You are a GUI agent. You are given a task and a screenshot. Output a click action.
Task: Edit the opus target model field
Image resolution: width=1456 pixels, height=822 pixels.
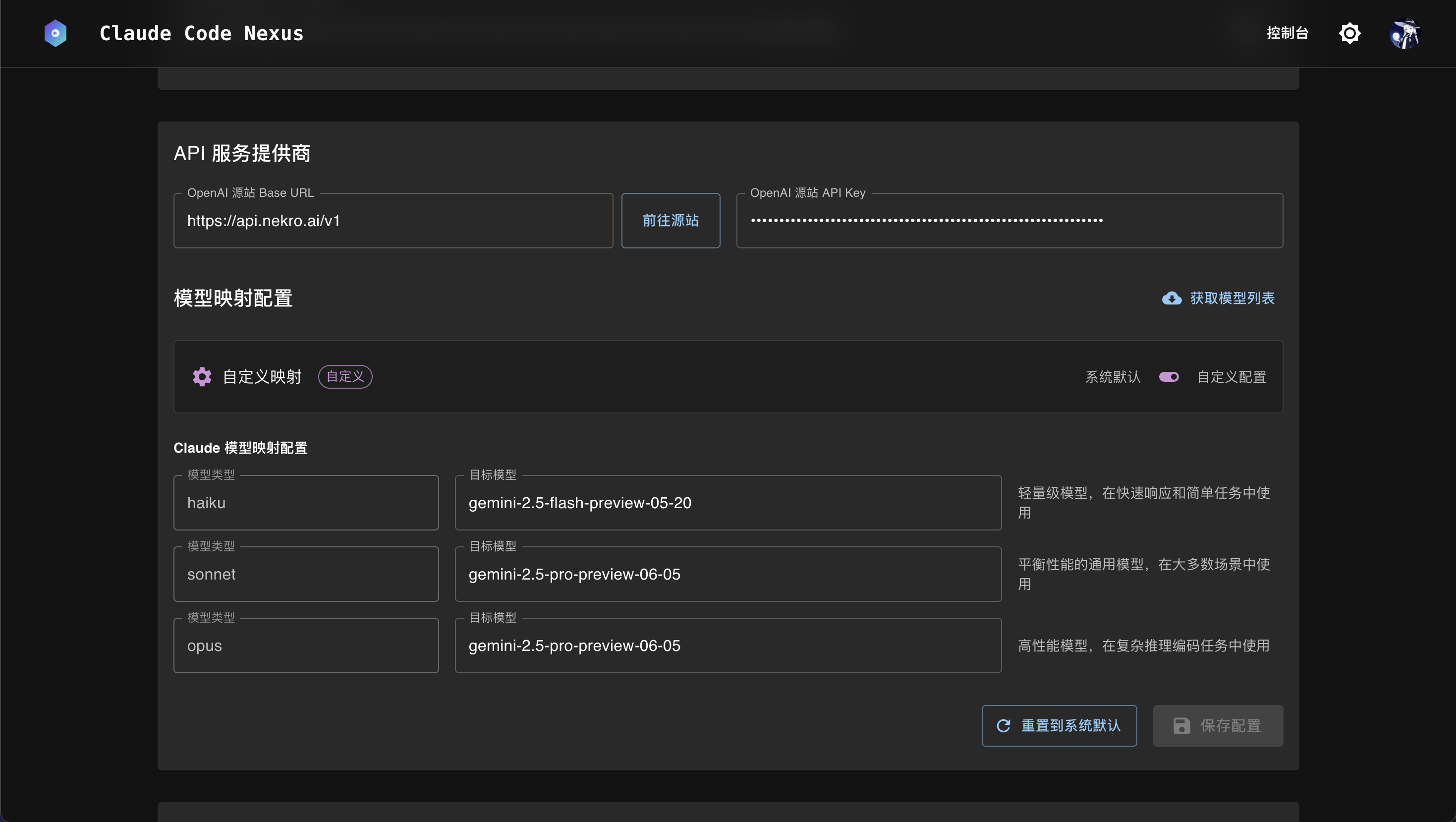[728, 646]
